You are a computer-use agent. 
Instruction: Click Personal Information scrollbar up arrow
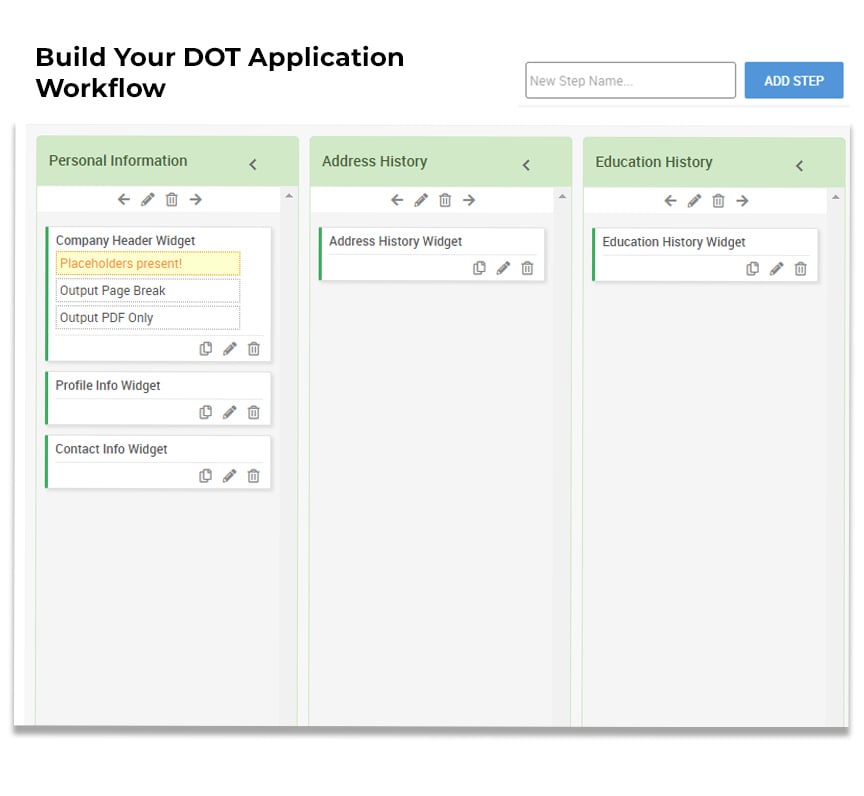tap(289, 196)
